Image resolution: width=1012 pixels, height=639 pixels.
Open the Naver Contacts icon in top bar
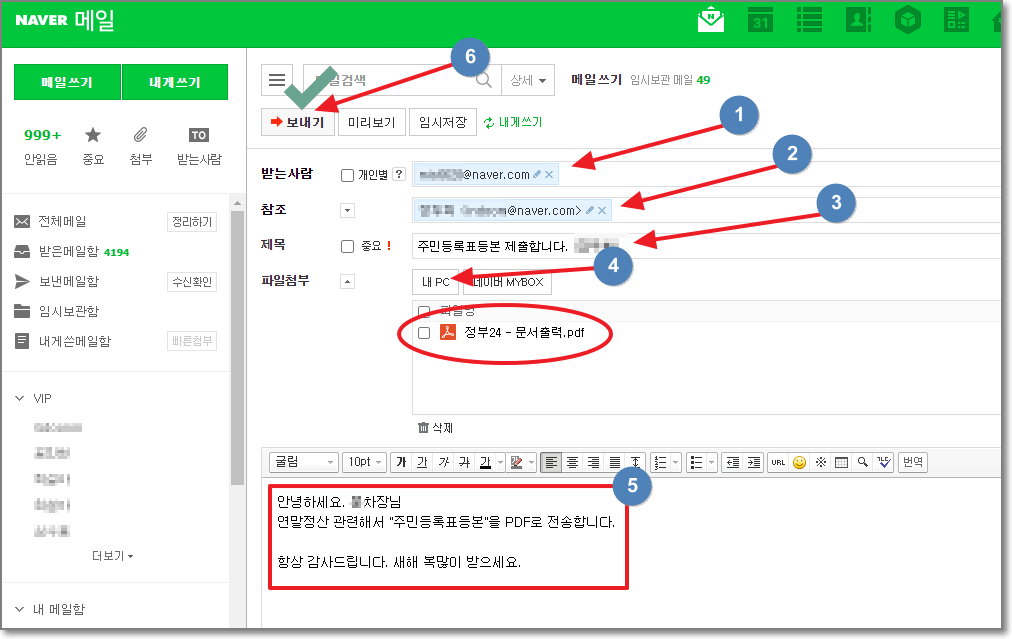coord(858,19)
